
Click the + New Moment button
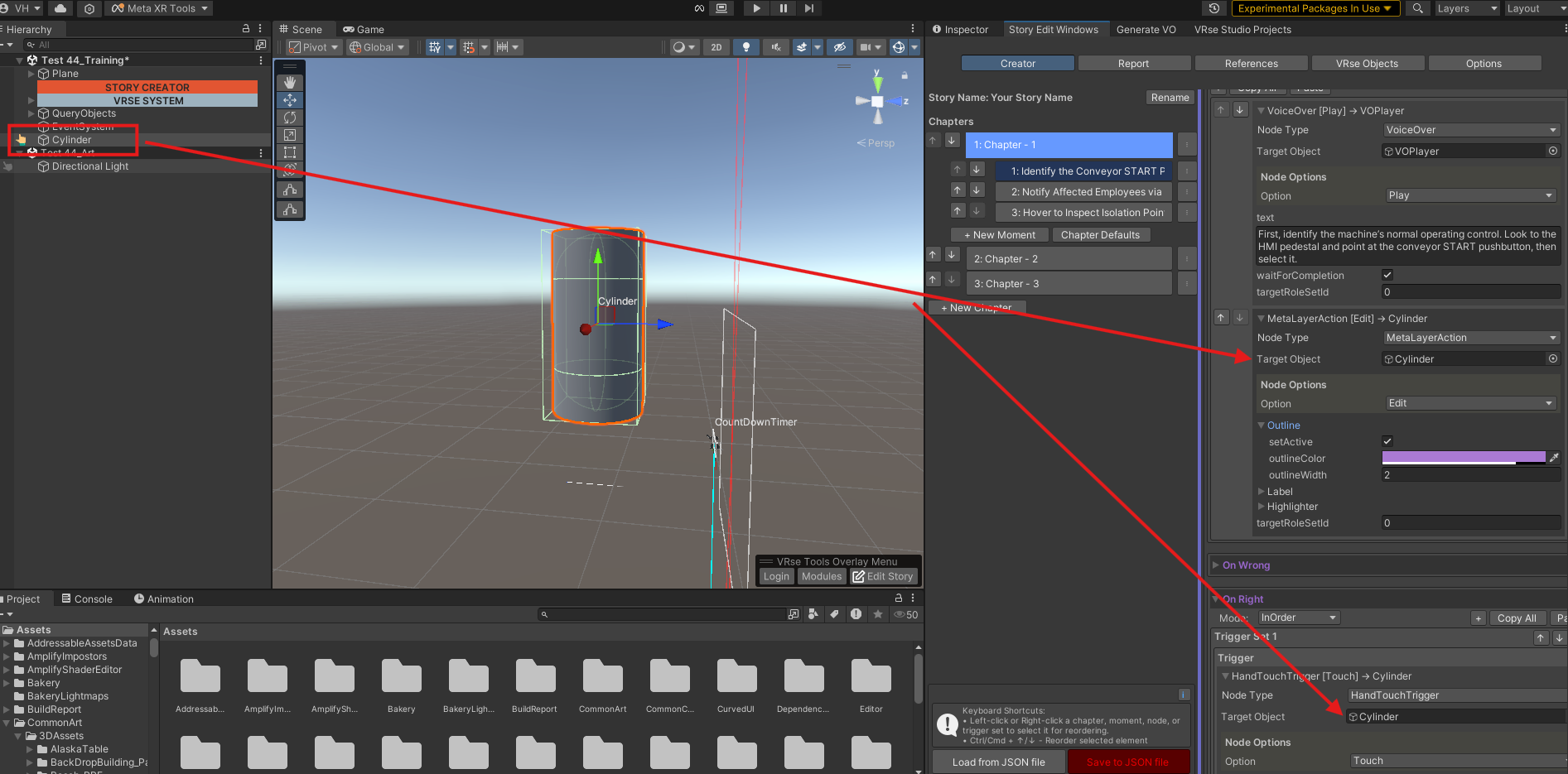(x=1000, y=235)
